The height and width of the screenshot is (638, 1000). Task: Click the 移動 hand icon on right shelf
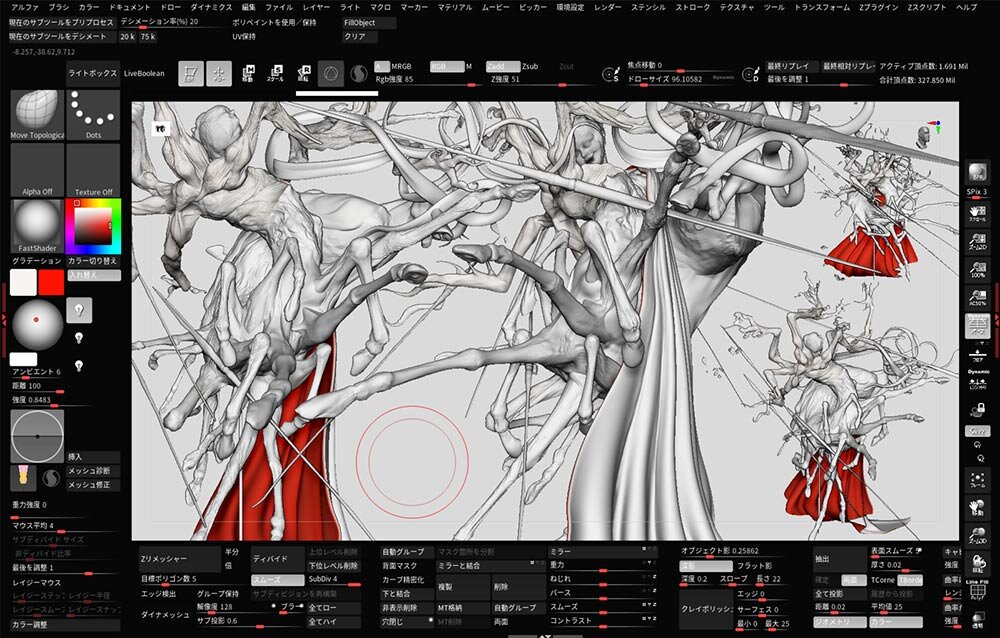click(977, 508)
